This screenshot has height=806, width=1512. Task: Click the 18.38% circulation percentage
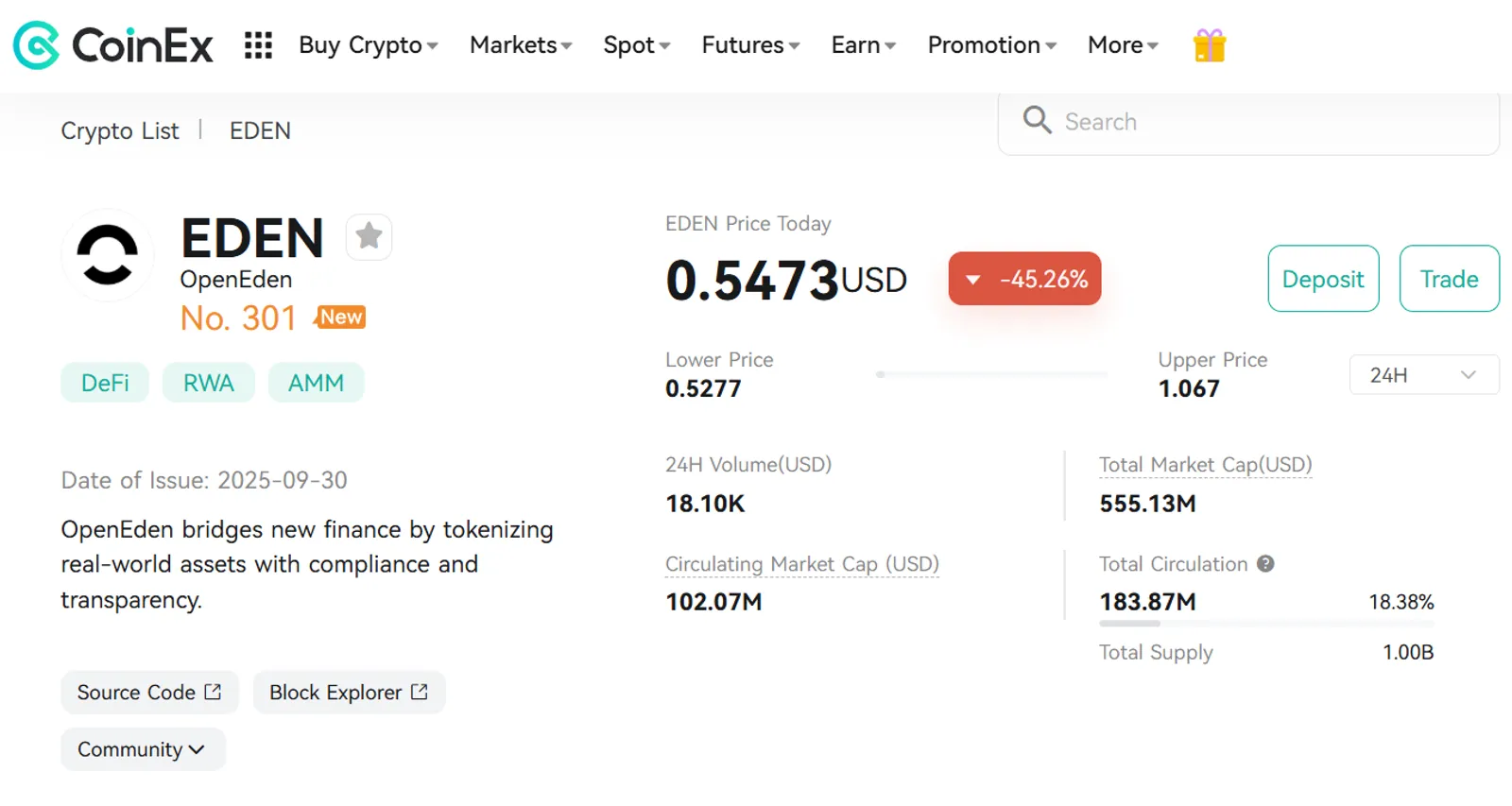click(1401, 602)
